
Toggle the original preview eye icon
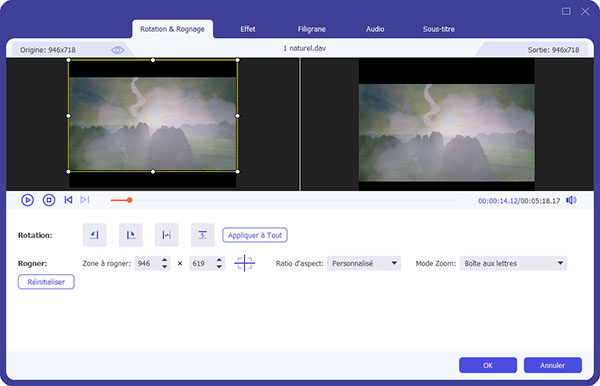[117, 50]
